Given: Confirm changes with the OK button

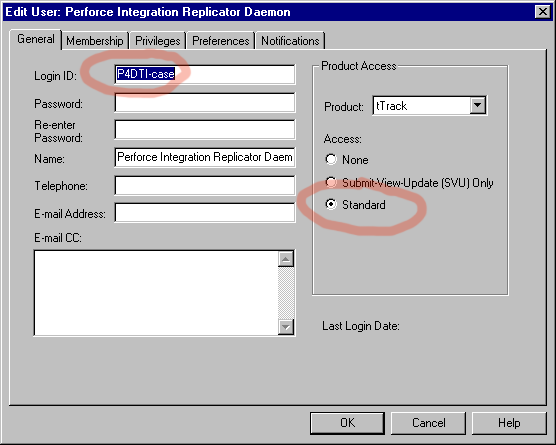Looking at the screenshot, I should 348,423.
